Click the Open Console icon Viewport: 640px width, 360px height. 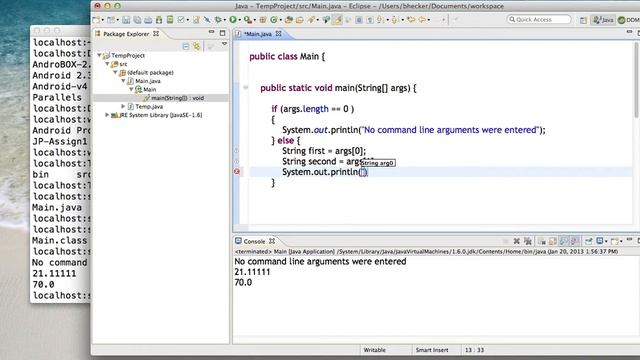(615, 241)
